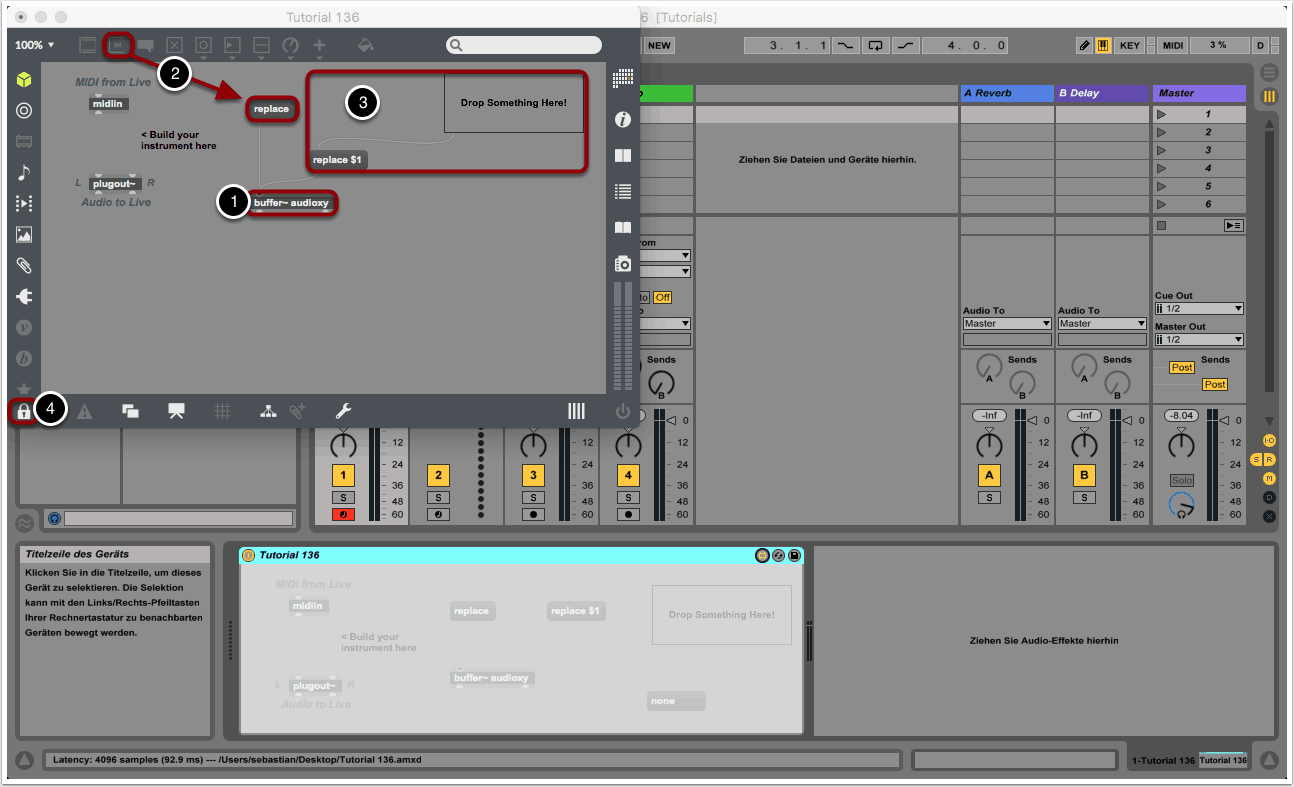Click the Snapshots camera icon
The width and height of the screenshot is (1294, 787).
pos(623,264)
